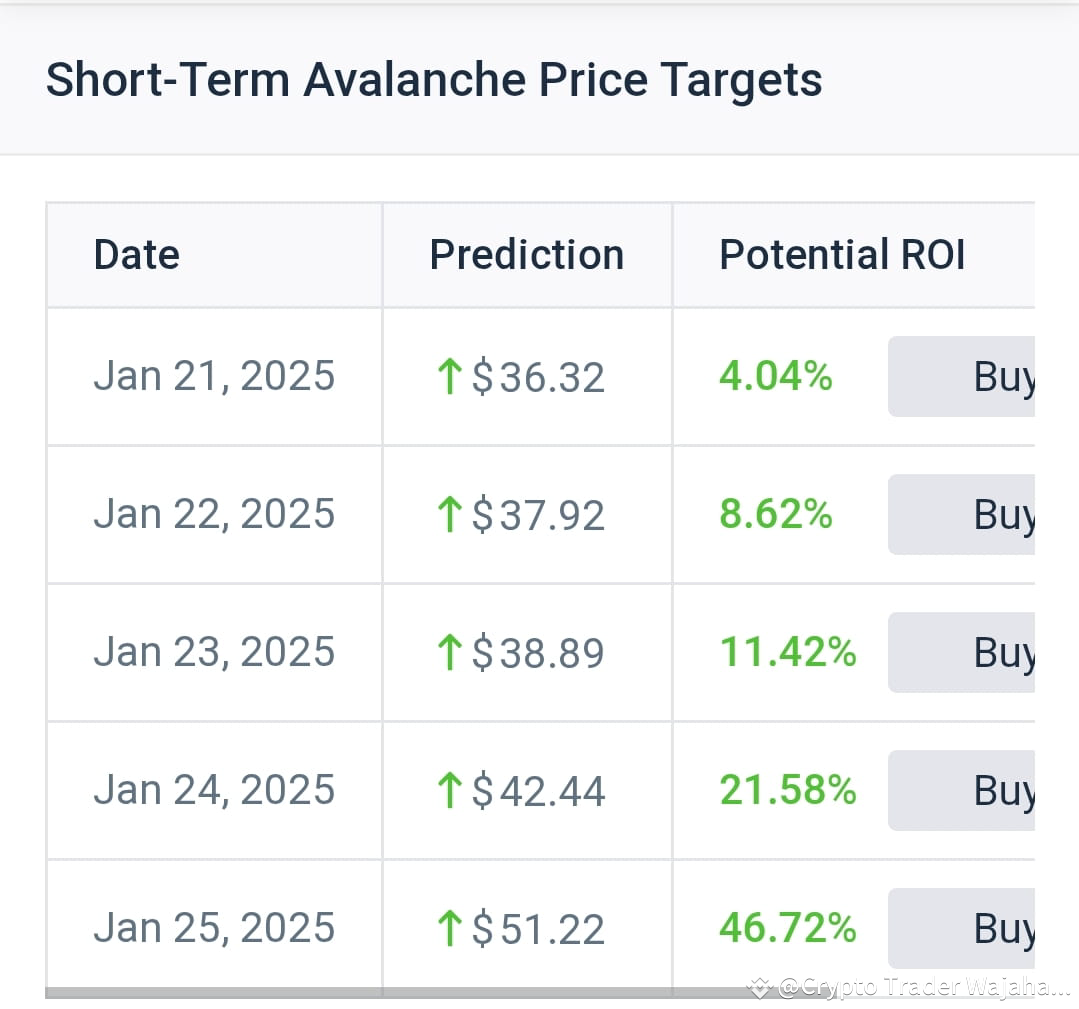Click the Prediction column header
This screenshot has height=1009, width=1079.
point(526,255)
